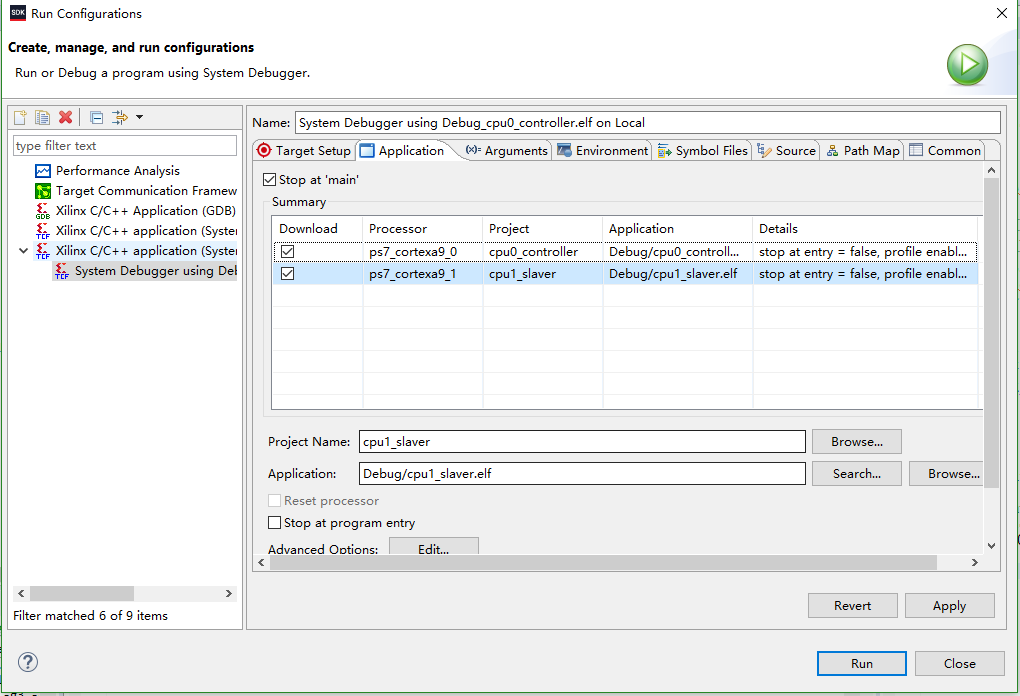Focus the type filter text box
Image resolution: width=1020 pixels, height=696 pixels.
tap(125, 146)
